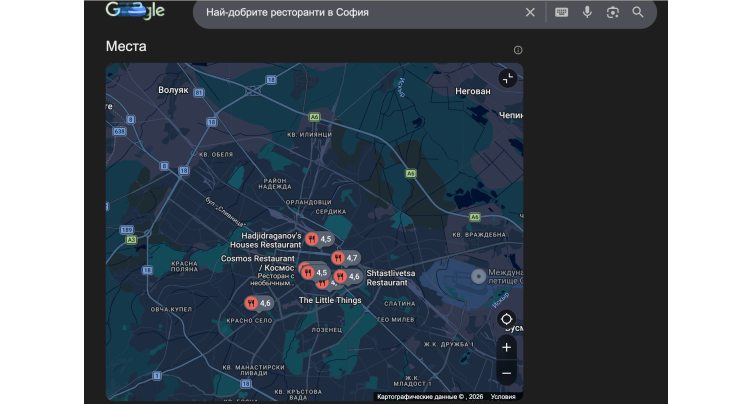The image size is (752, 404).
Task: Click the ОВЧА КУПЕЛ district label
Action: [x=171, y=309]
